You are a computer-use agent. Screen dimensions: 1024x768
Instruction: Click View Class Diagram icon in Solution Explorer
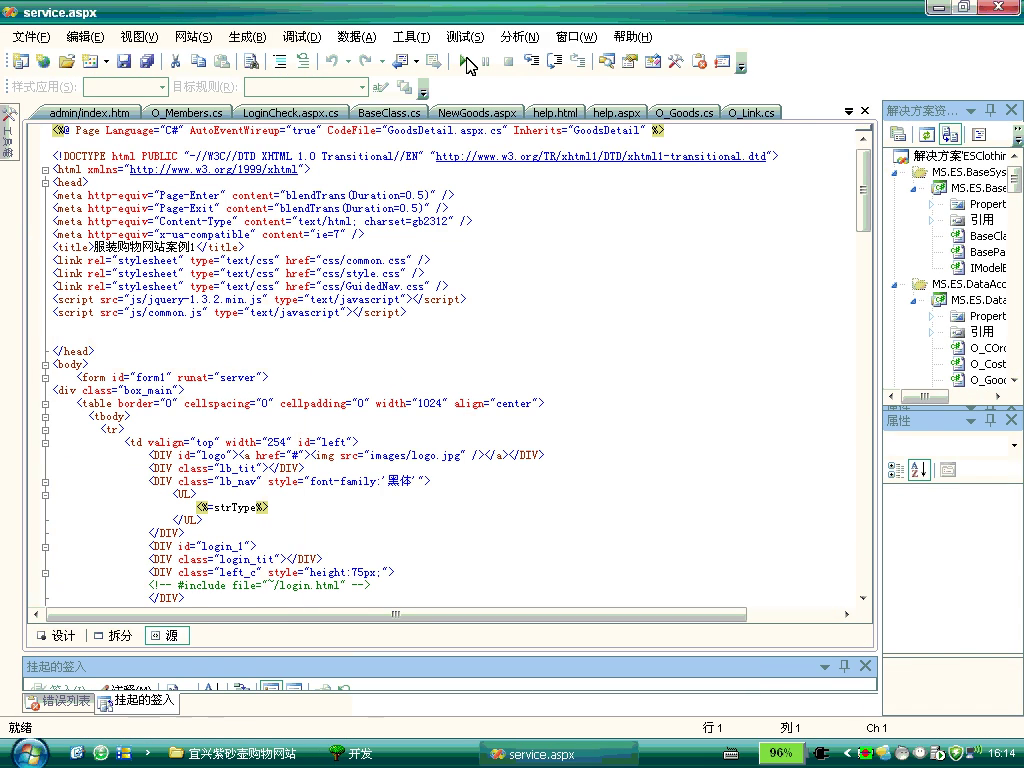coord(979,135)
